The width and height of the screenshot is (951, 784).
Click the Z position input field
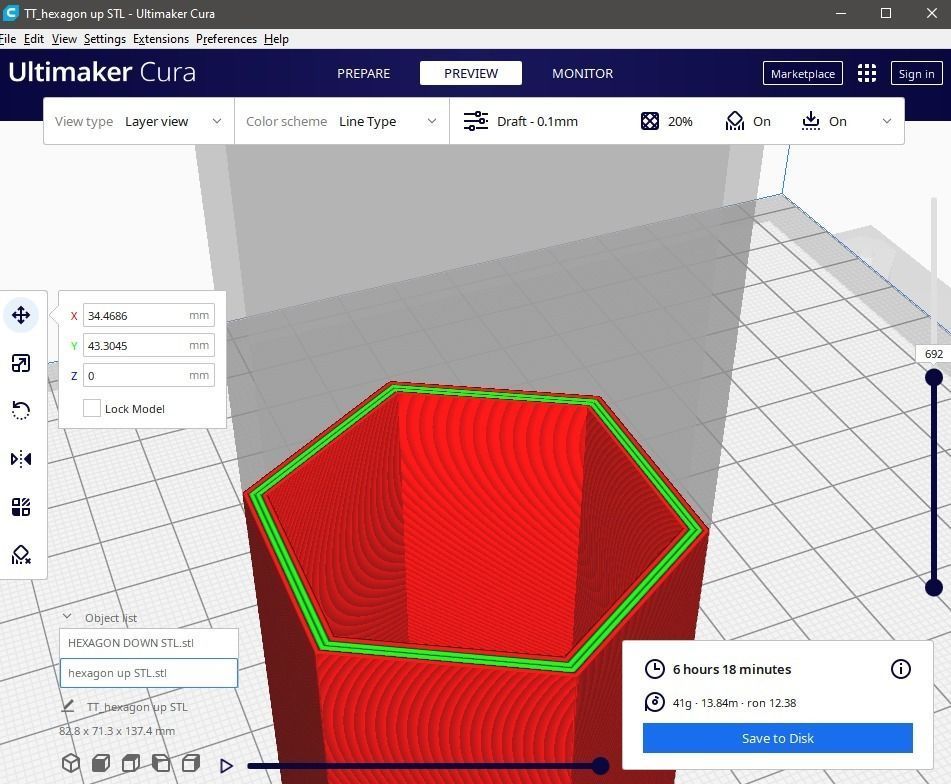(x=149, y=376)
